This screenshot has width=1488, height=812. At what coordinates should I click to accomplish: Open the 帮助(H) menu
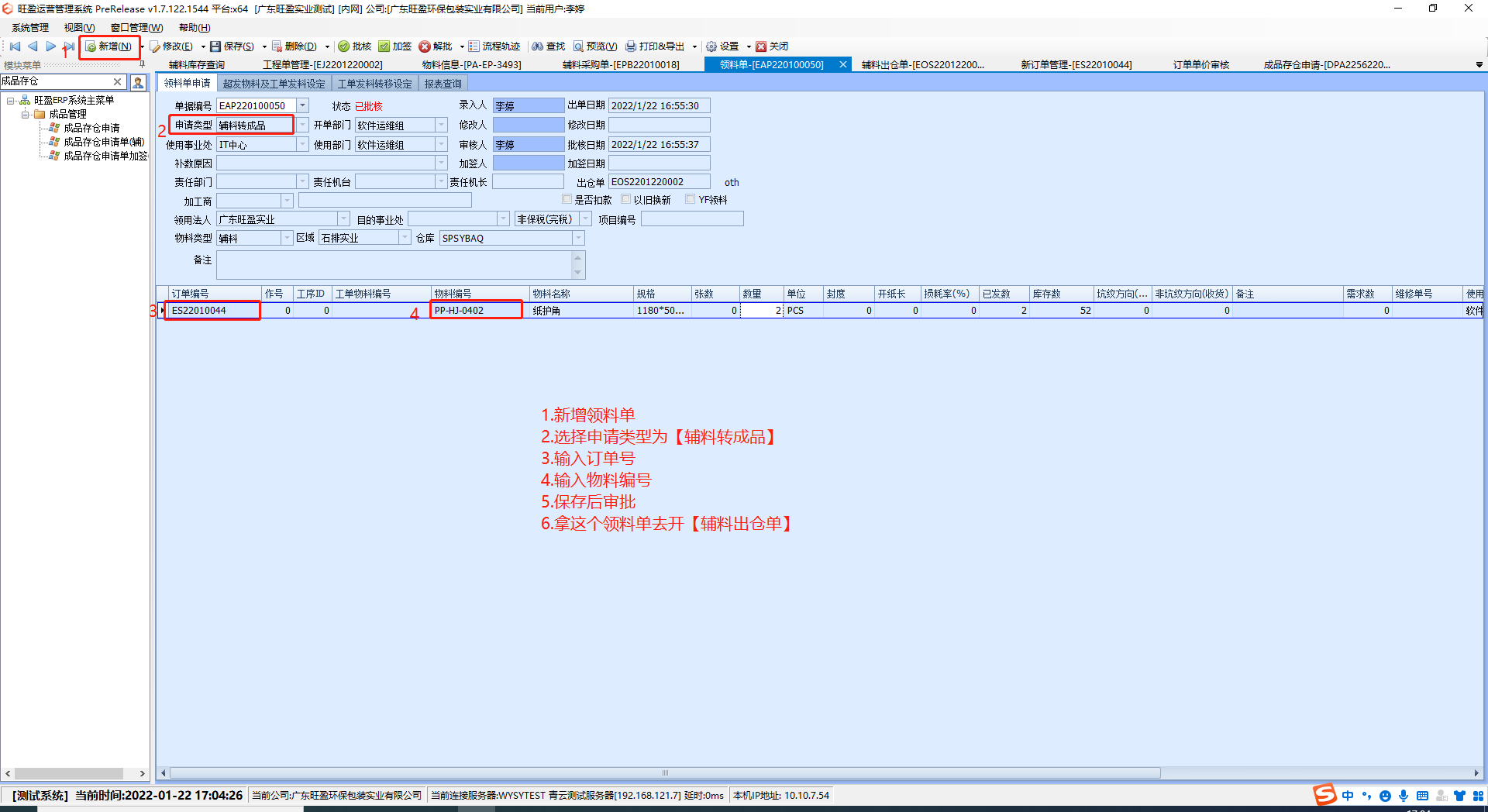195,28
